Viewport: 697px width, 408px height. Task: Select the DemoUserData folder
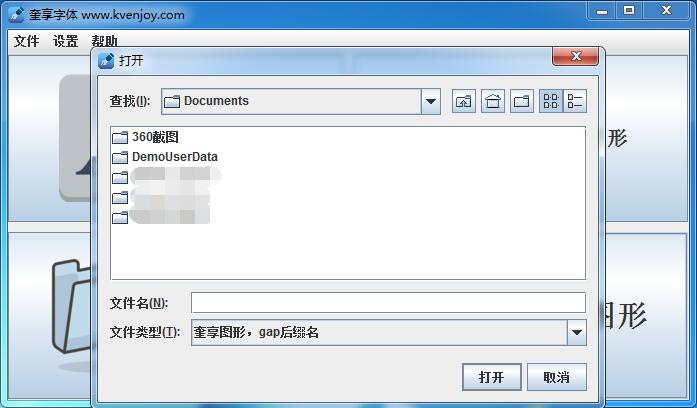[165, 157]
